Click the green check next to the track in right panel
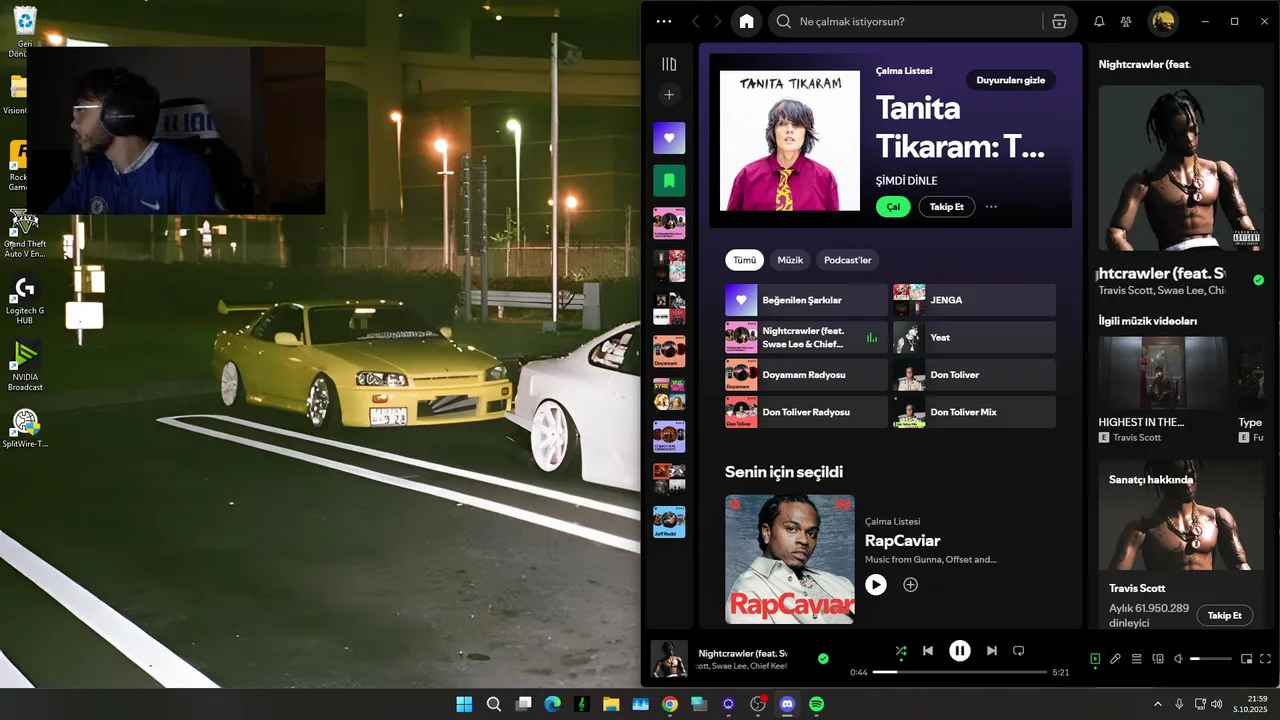This screenshot has width=1280, height=720. [1258, 280]
